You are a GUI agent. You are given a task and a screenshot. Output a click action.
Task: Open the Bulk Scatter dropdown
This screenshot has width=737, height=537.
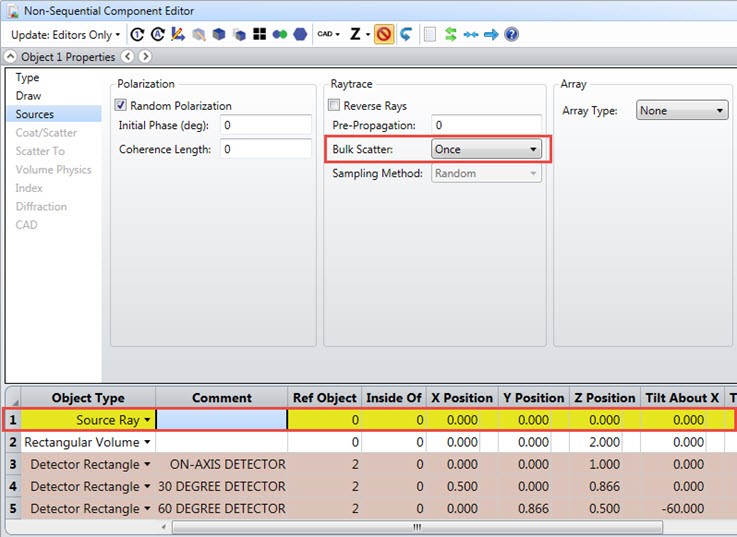coord(486,149)
